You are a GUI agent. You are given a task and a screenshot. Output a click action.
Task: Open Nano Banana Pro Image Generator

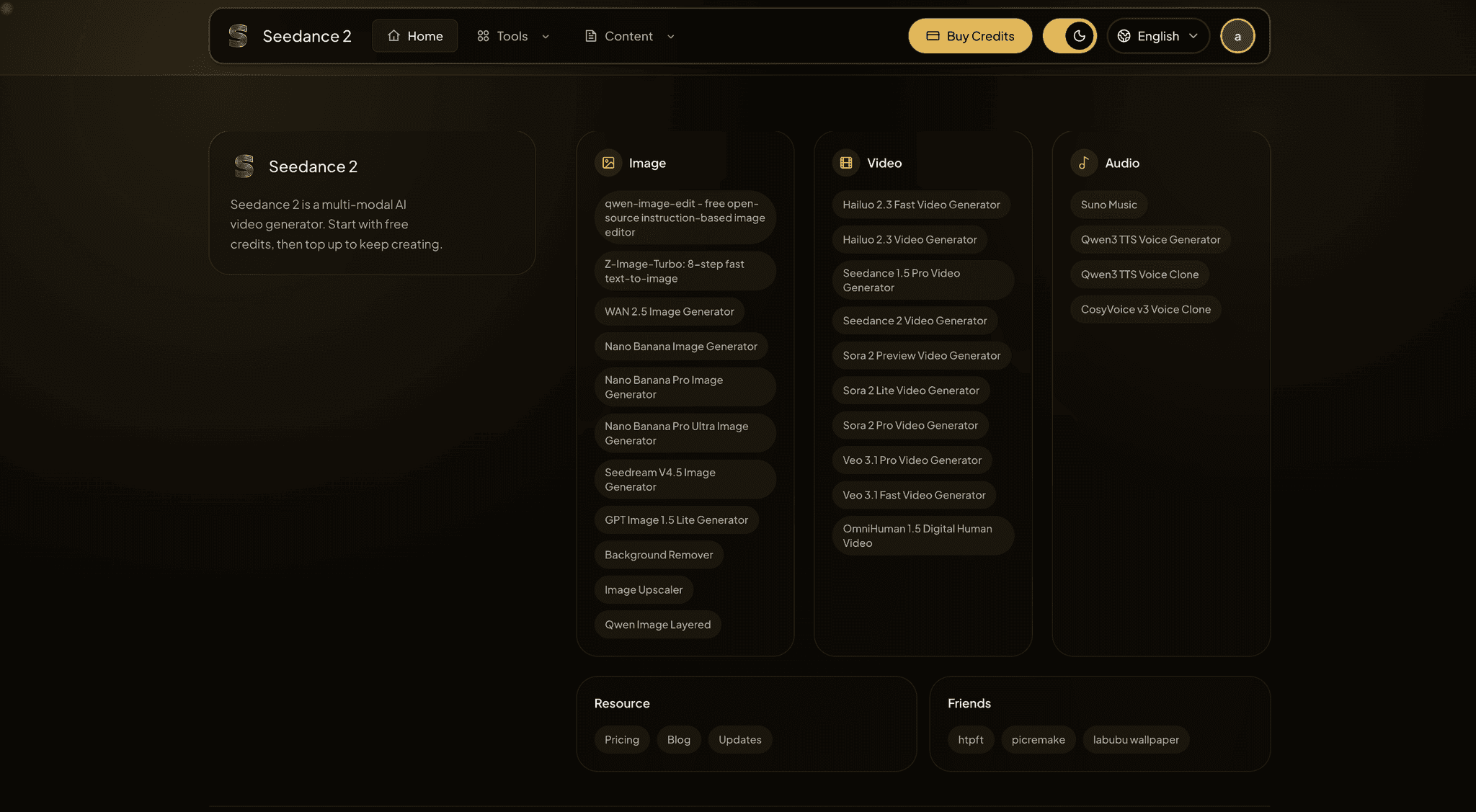pos(685,387)
